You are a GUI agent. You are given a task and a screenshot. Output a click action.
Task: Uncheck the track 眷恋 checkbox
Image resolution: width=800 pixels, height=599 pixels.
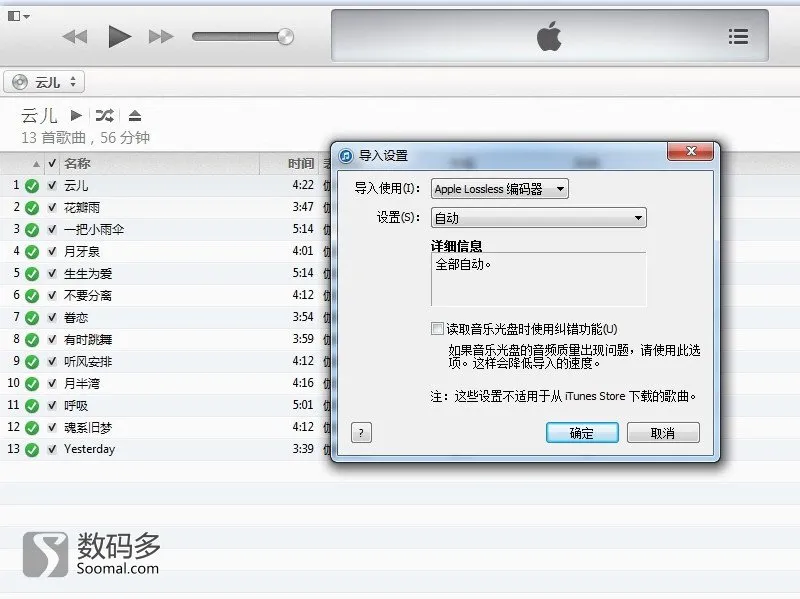52,317
